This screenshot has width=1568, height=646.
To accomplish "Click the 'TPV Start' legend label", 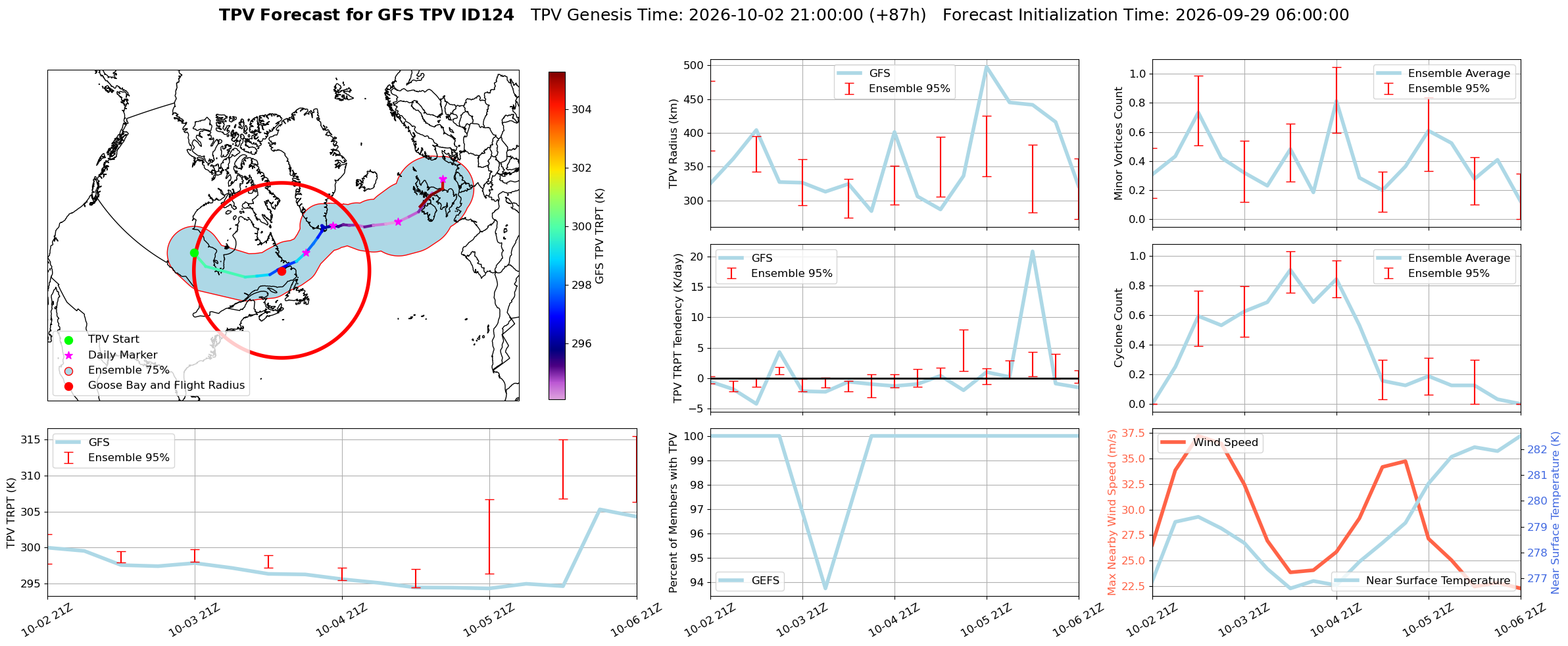I will (x=114, y=339).
